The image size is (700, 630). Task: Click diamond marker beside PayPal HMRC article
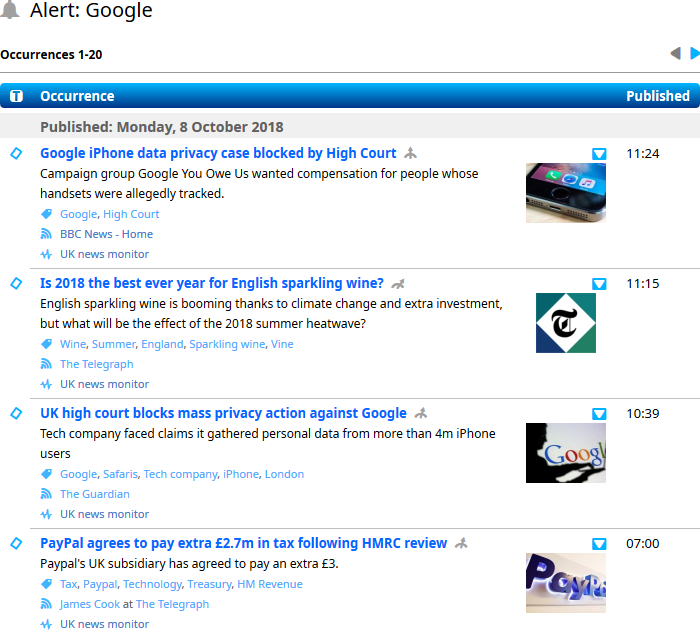point(17,543)
